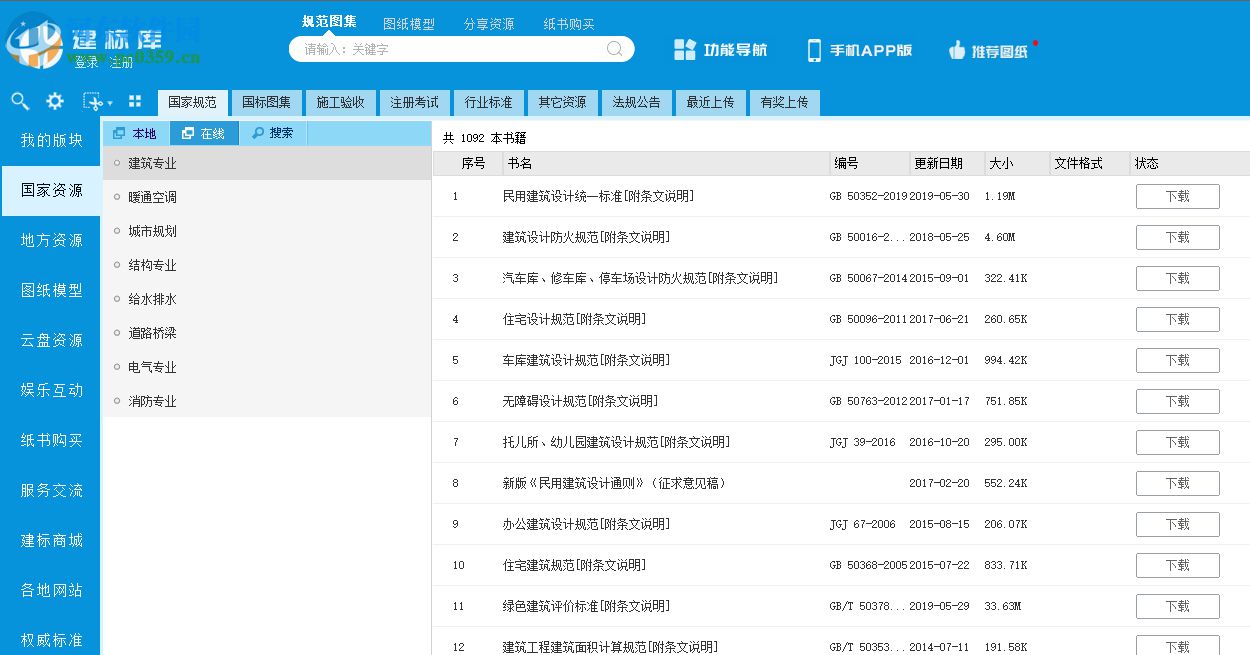Image resolution: width=1250 pixels, height=655 pixels.
Task: Select the 最近上传 category tab
Action: [x=710, y=102]
